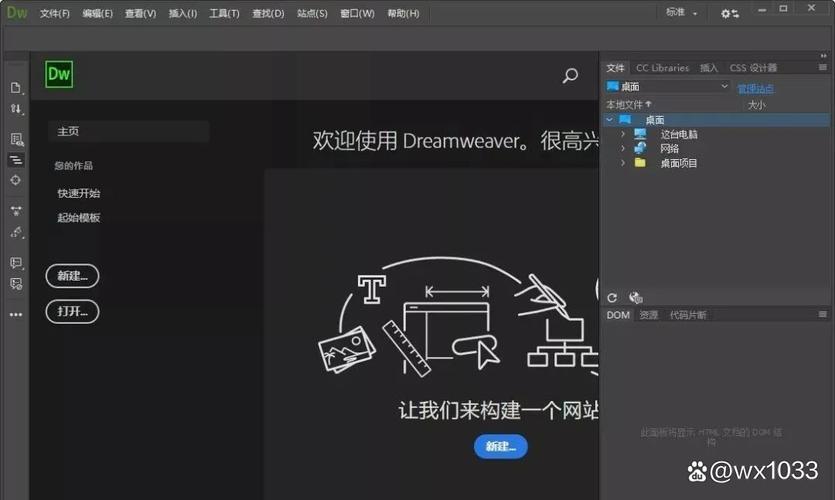
Task: Switch to the 代码片断 tab
Action: click(687, 315)
